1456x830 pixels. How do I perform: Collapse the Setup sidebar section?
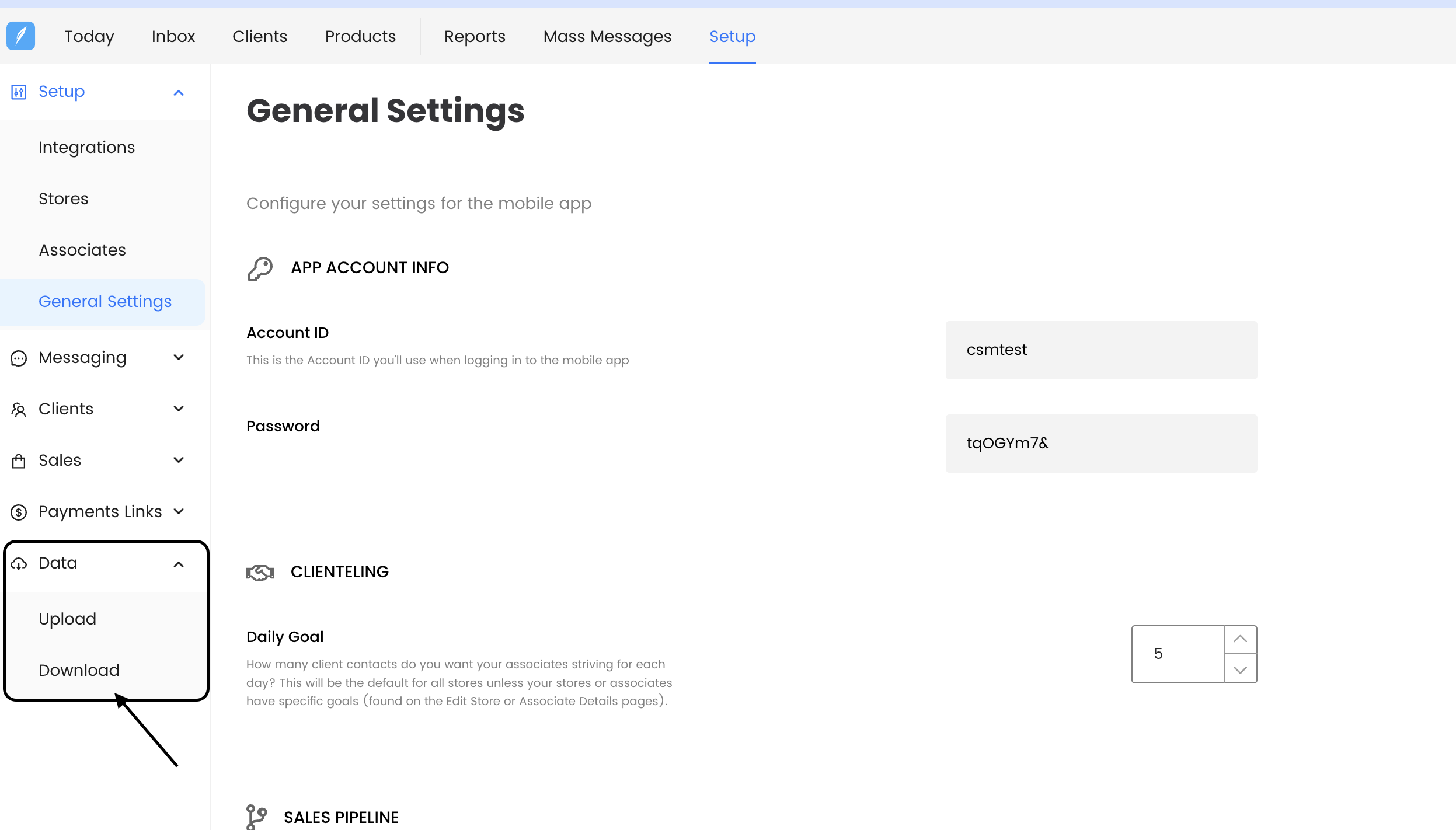(179, 93)
